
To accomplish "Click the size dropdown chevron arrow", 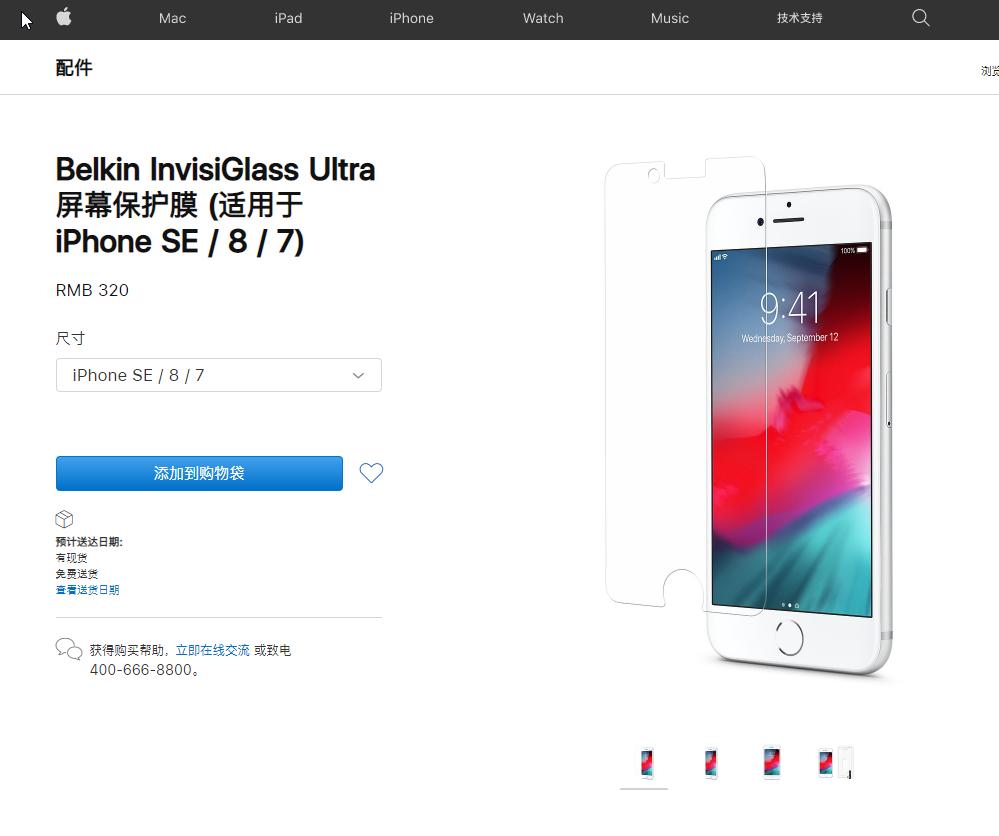I will (x=358, y=375).
